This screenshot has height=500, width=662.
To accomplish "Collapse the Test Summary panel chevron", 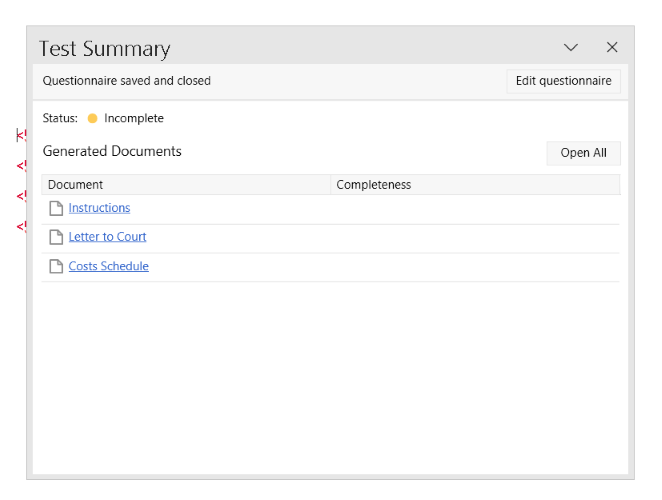I will [571, 48].
